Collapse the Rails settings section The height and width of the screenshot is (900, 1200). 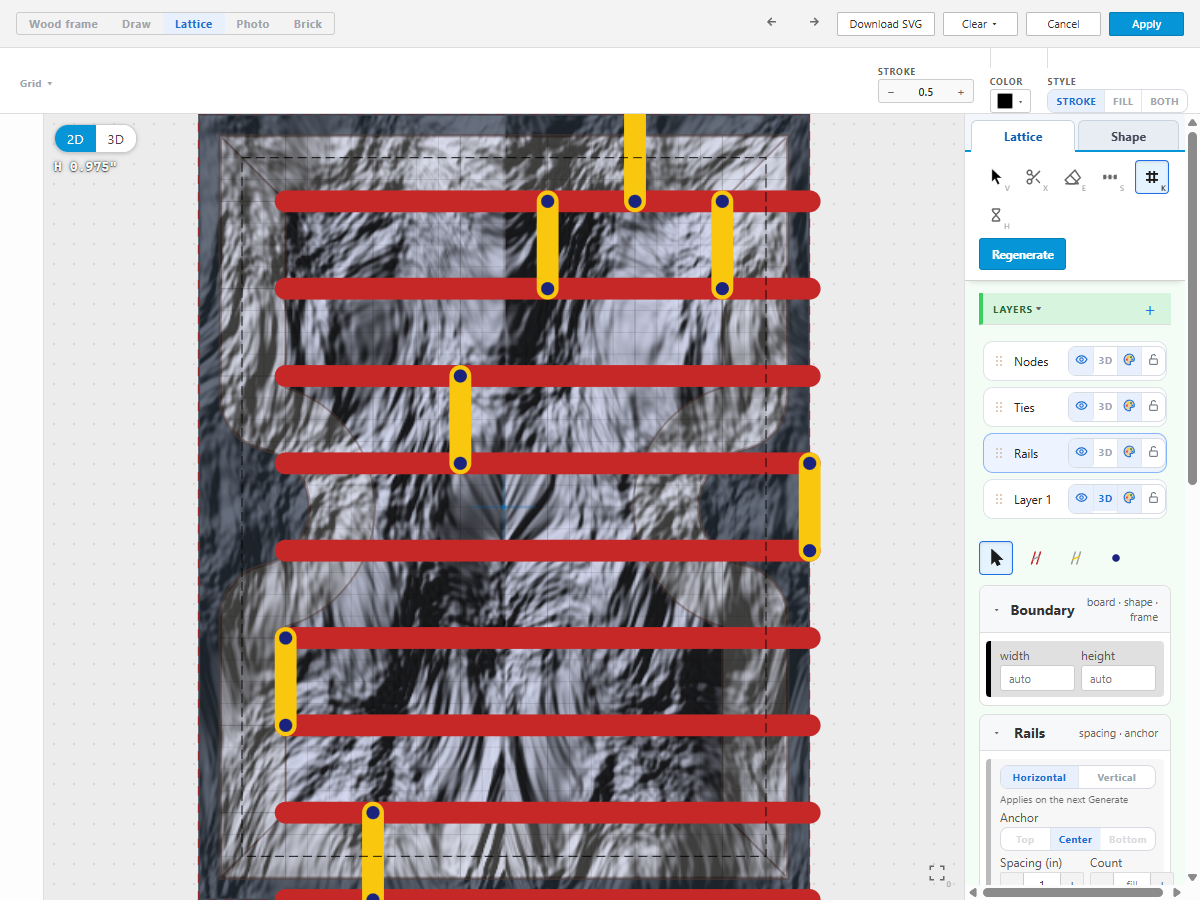pyautogui.click(x=996, y=733)
